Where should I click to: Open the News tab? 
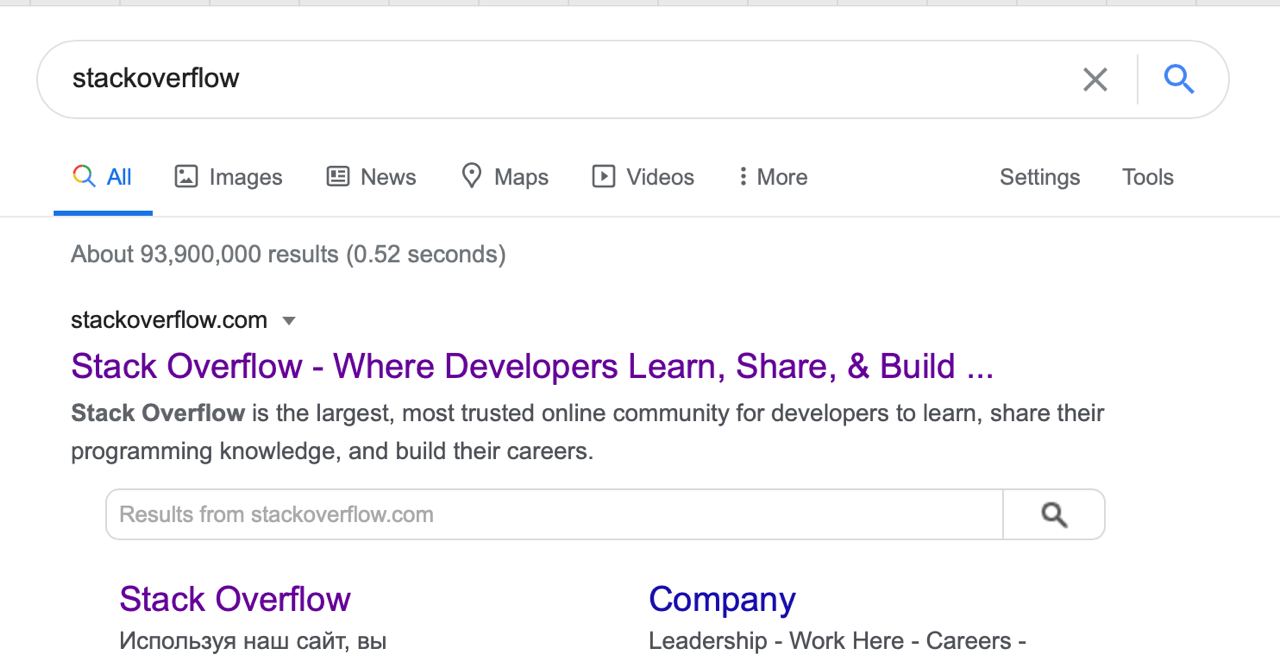371,177
